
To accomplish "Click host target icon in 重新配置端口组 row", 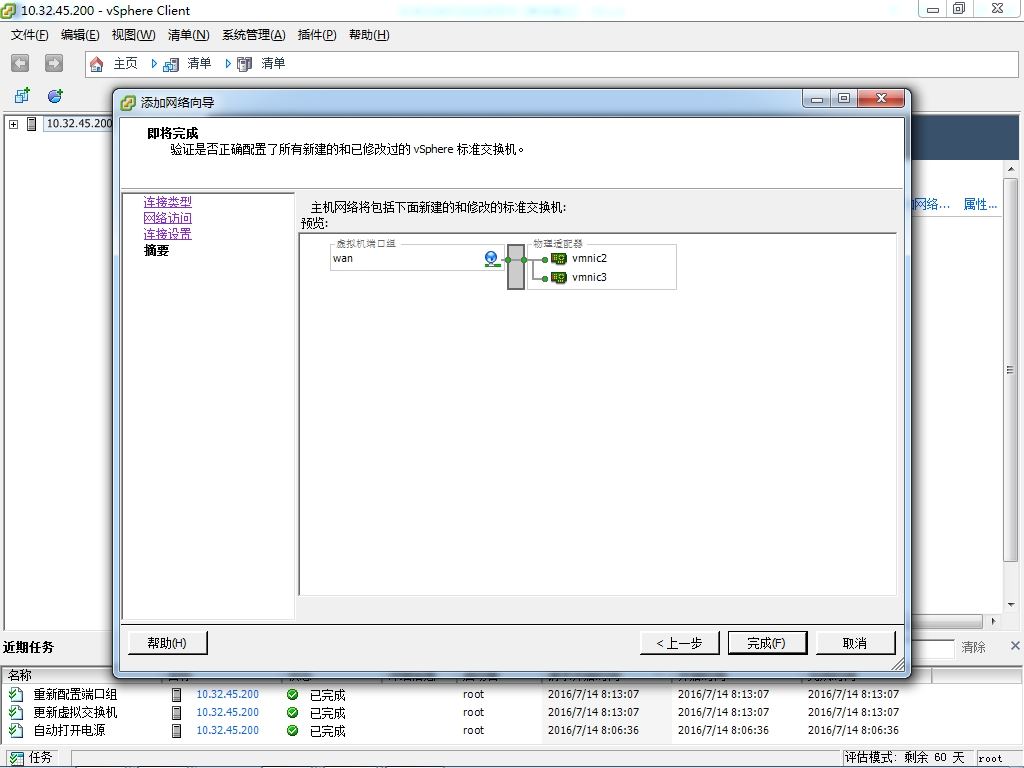I will tap(176, 694).
